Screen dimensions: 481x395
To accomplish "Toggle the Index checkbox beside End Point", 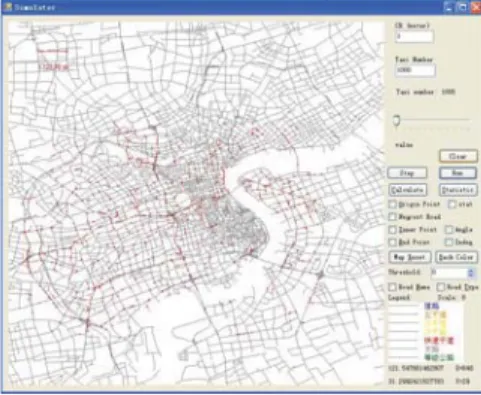I will click(449, 242).
